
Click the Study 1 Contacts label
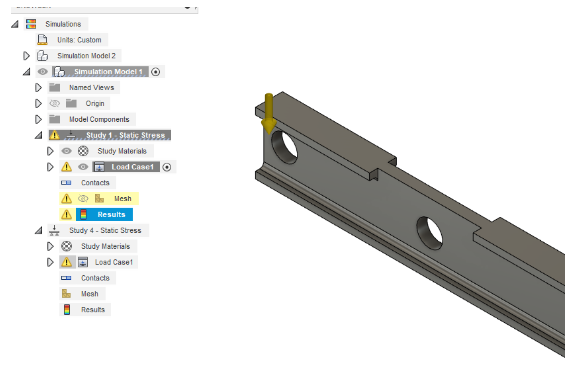click(x=95, y=183)
